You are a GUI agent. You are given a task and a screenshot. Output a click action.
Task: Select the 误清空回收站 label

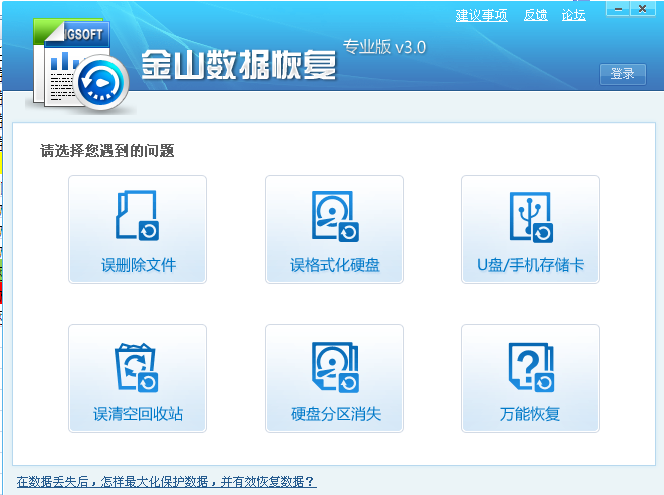(138, 414)
